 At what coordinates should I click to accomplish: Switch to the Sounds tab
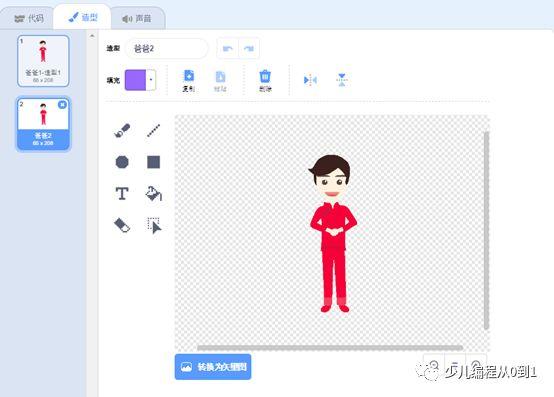[137, 18]
